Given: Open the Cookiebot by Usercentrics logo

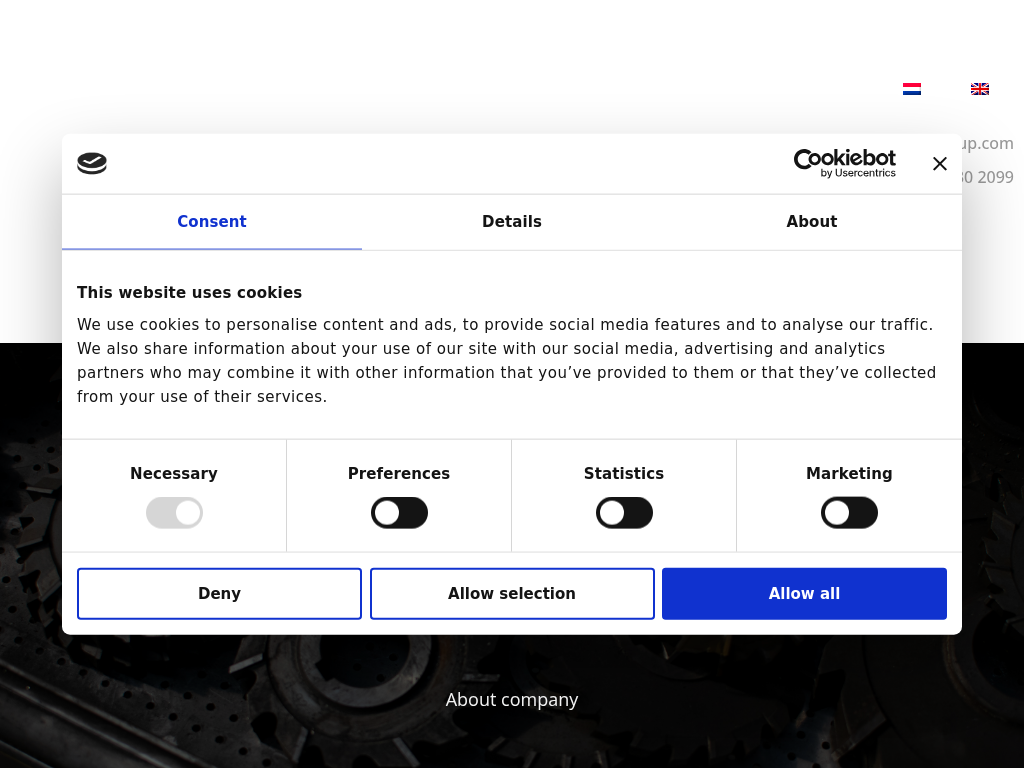Looking at the screenshot, I should (844, 163).
